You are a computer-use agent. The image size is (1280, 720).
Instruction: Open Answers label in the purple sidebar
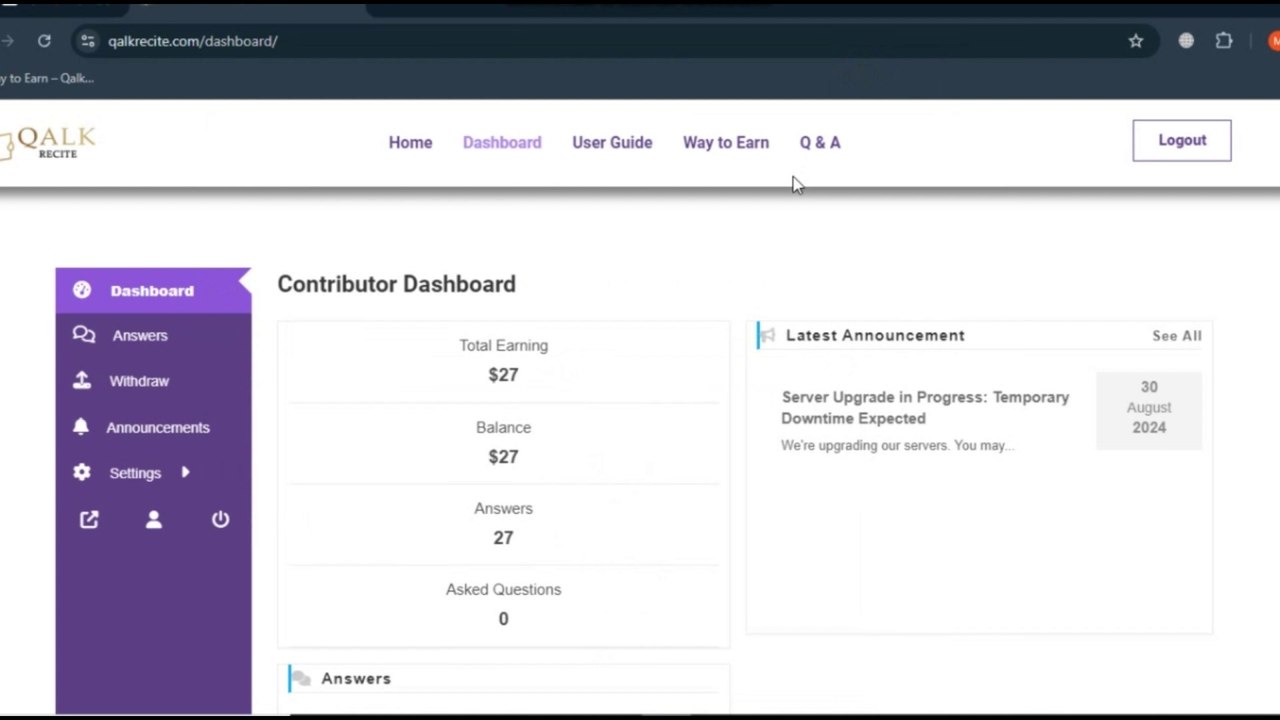tap(140, 336)
